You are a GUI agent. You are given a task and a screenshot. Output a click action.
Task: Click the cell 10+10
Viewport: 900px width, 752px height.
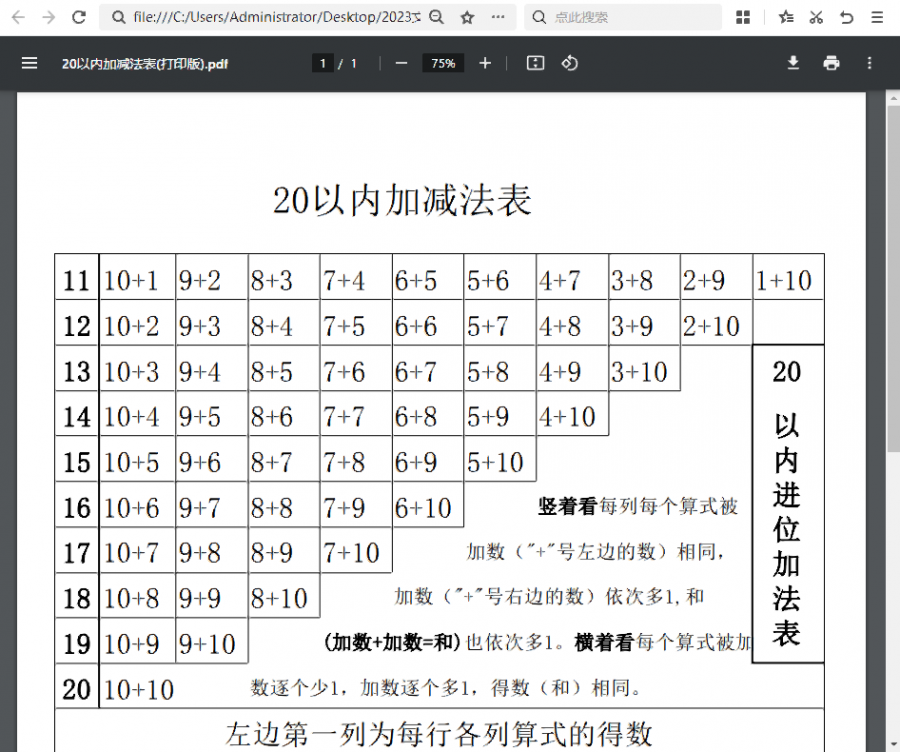pyautogui.click(x=138, y=690)
